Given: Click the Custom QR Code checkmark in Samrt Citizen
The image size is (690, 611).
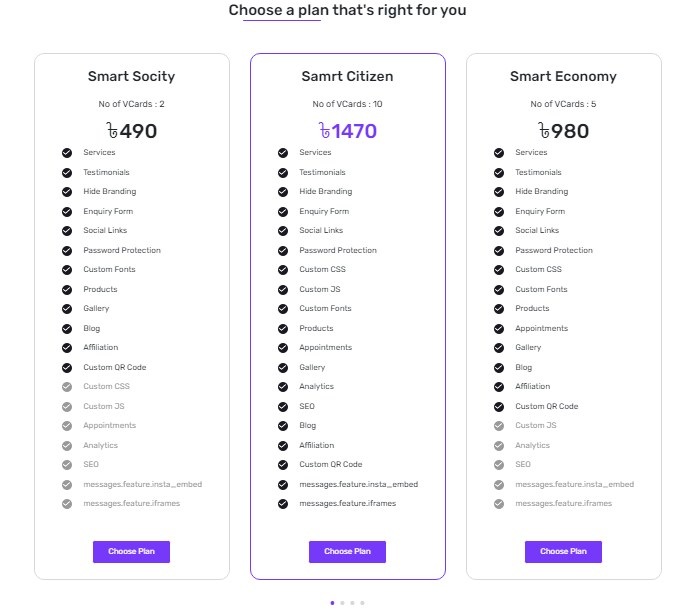Looking at the screenshot, I should (283, 465).
